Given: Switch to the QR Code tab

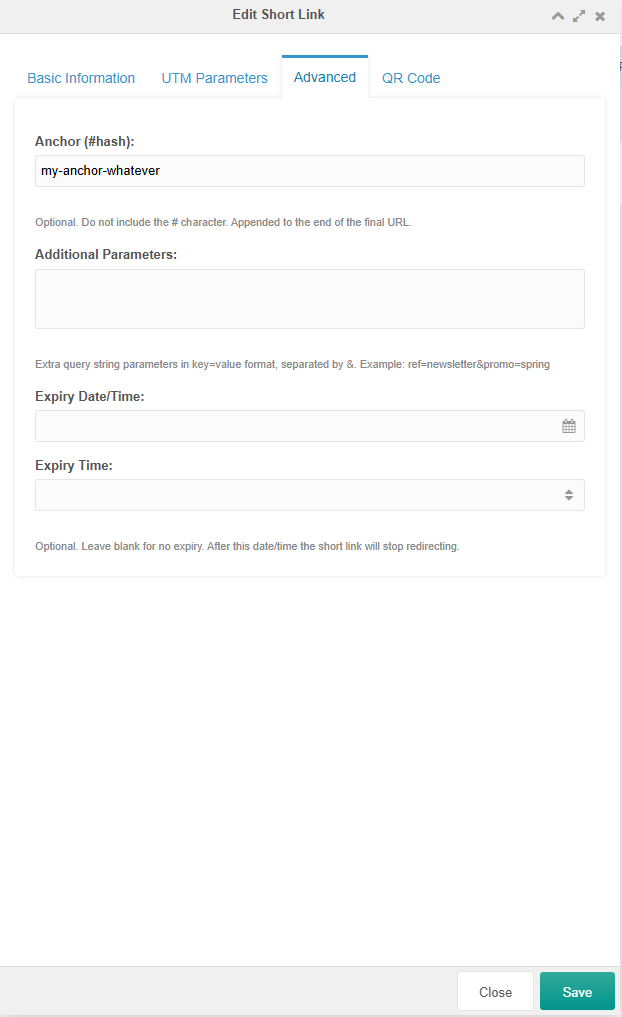Looking at the screenshot, I should coord(411,77).
